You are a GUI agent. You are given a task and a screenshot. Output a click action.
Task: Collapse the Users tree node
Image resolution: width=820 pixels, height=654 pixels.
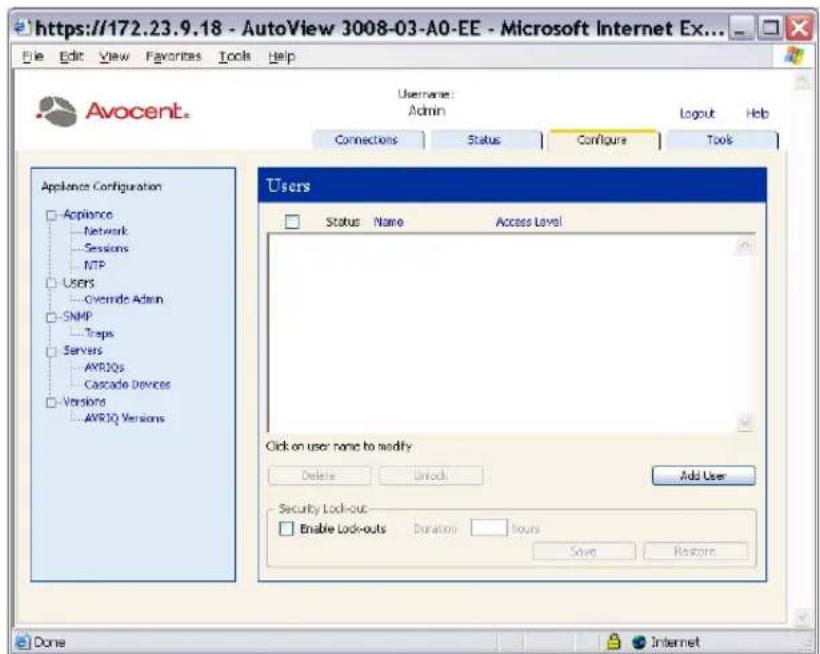51,283
